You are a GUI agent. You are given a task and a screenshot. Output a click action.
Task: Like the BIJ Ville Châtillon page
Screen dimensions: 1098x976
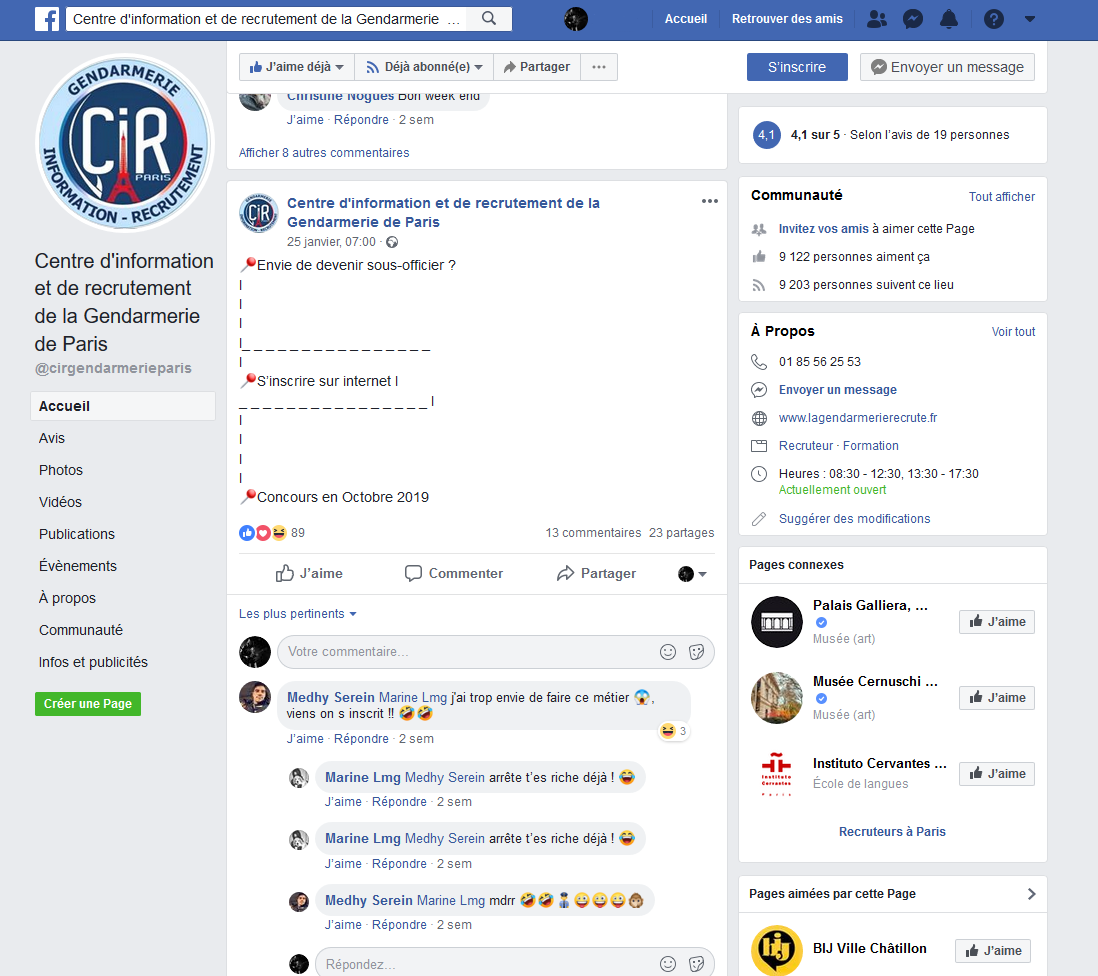point(993,951)
